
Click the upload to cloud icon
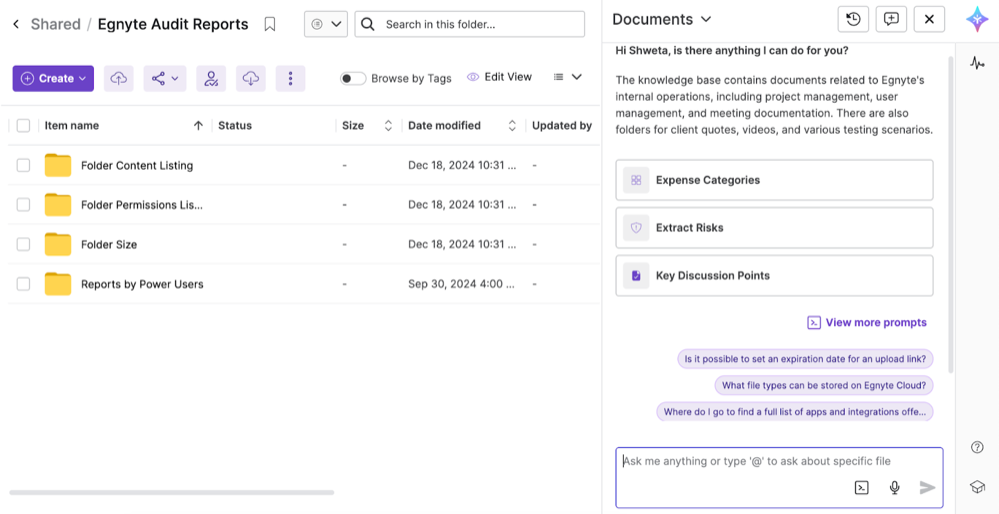click(119, 78)
